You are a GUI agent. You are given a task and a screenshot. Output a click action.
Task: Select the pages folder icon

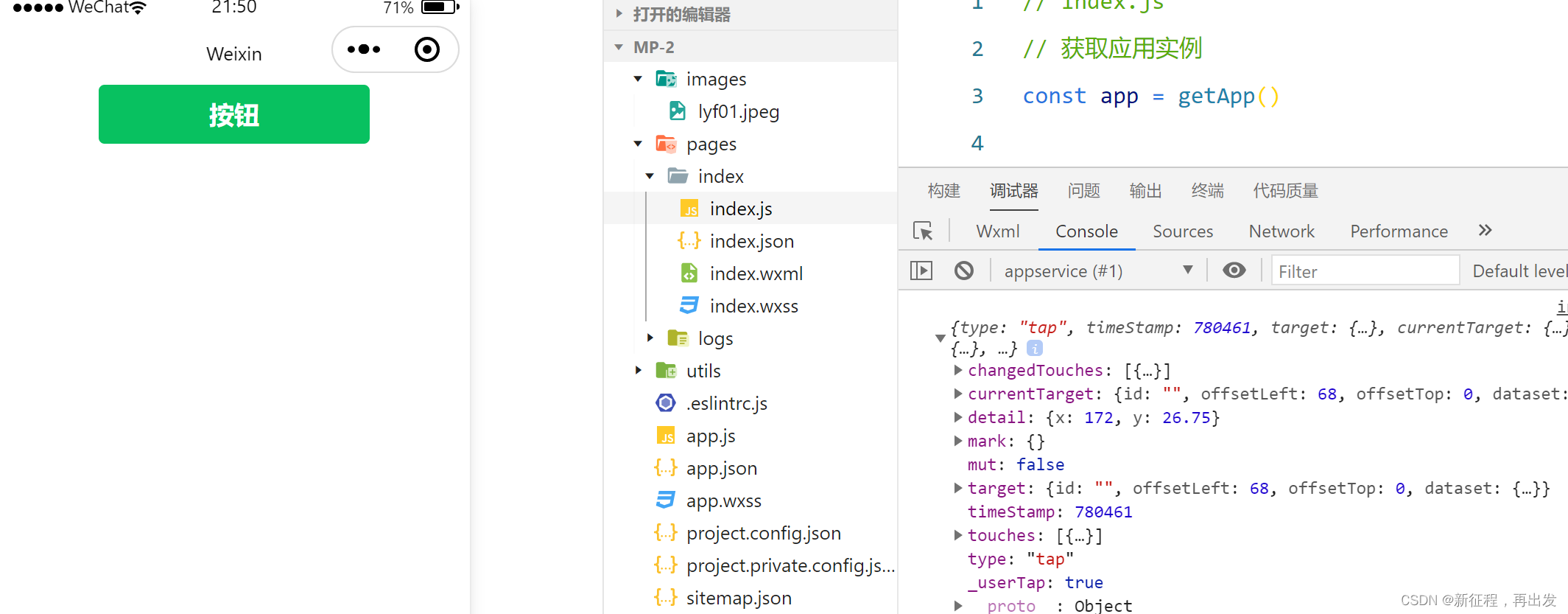point(666,144)
